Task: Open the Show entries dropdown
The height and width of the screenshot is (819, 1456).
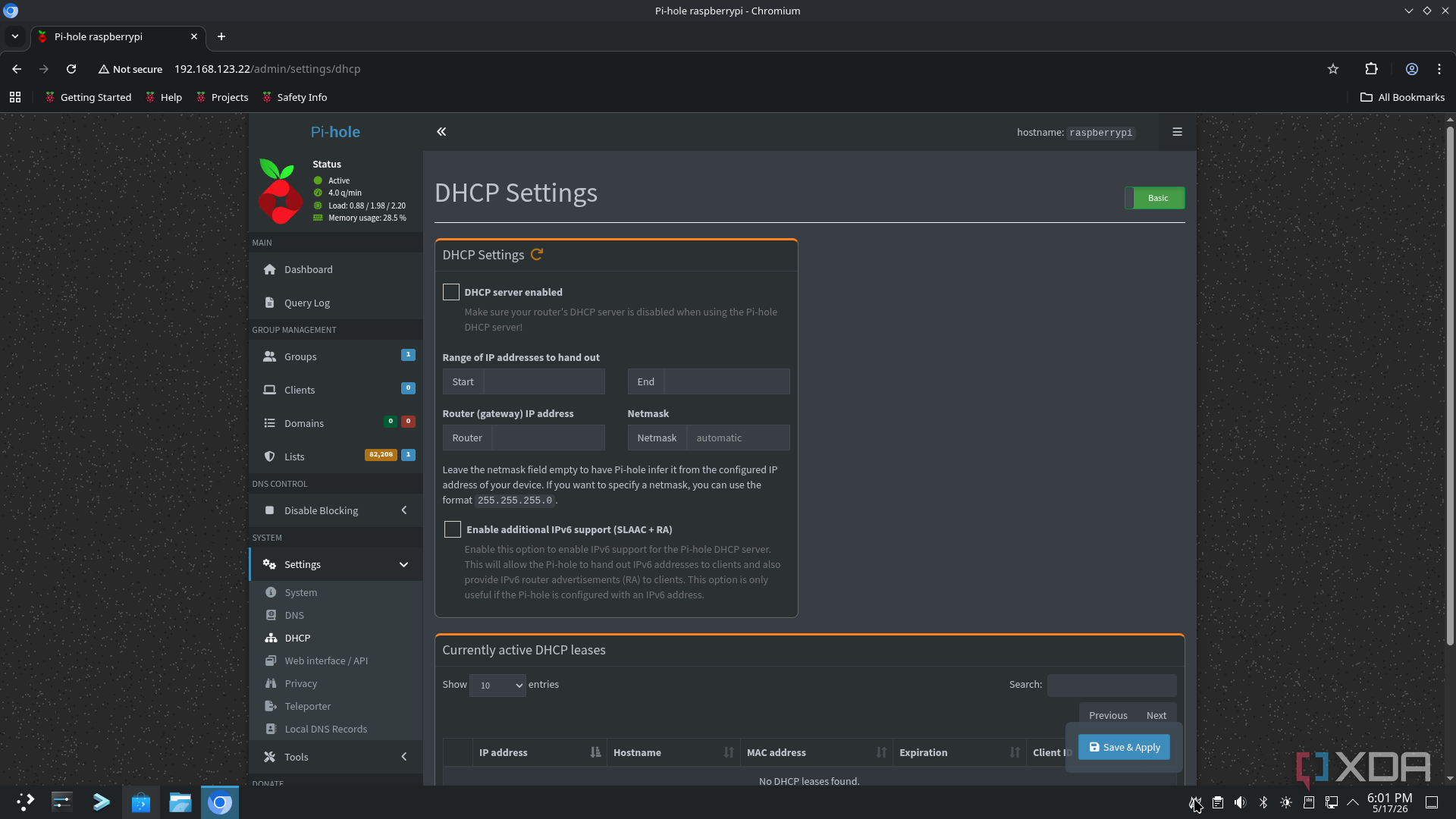Action: 497,686
